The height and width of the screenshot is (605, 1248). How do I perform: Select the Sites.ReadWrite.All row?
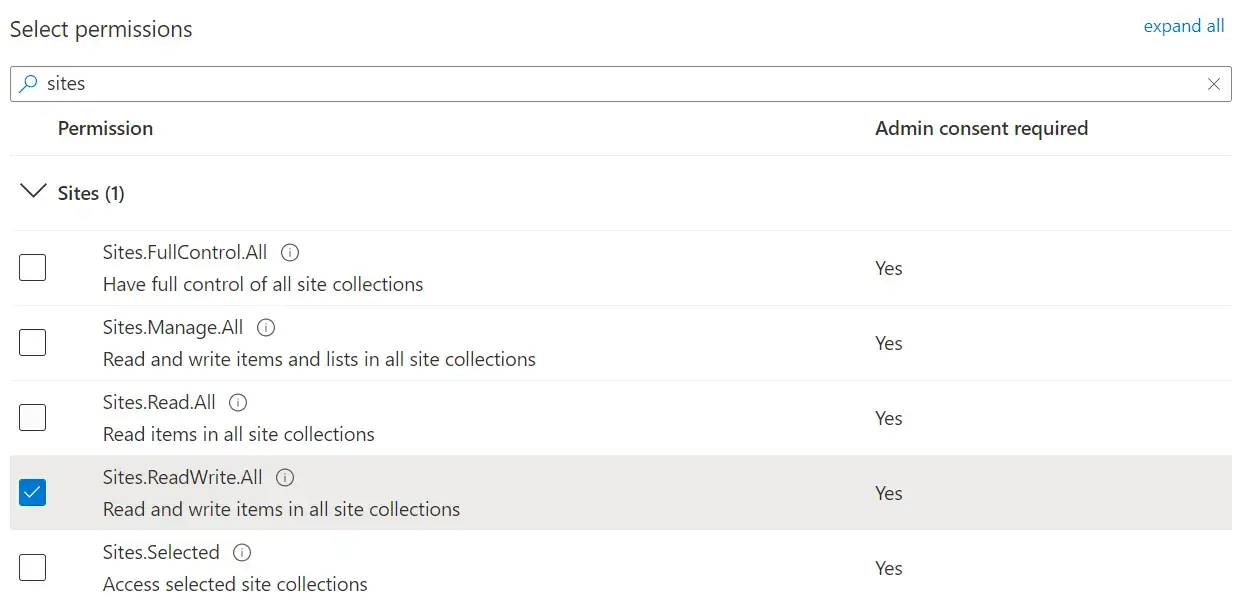[x=600, y=492]
